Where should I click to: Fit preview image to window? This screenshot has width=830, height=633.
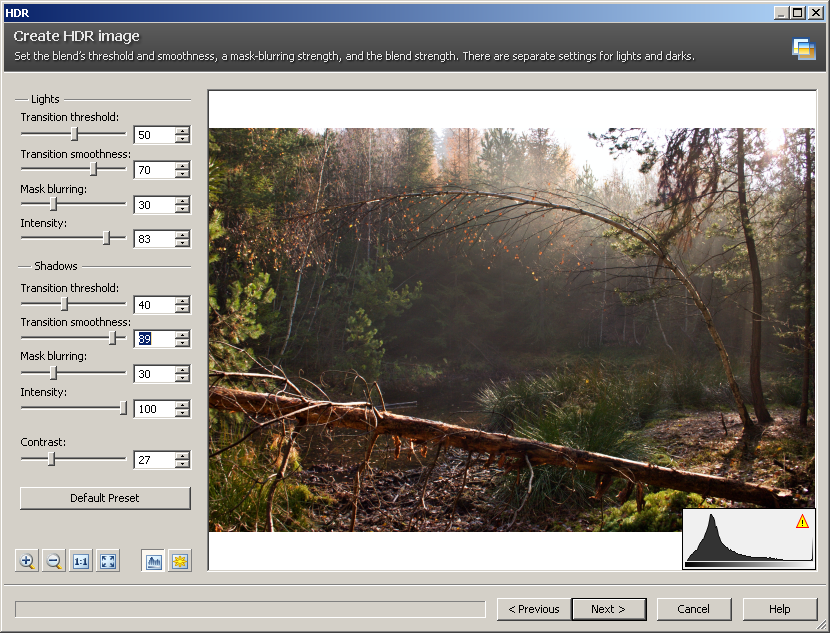(108, 561)
